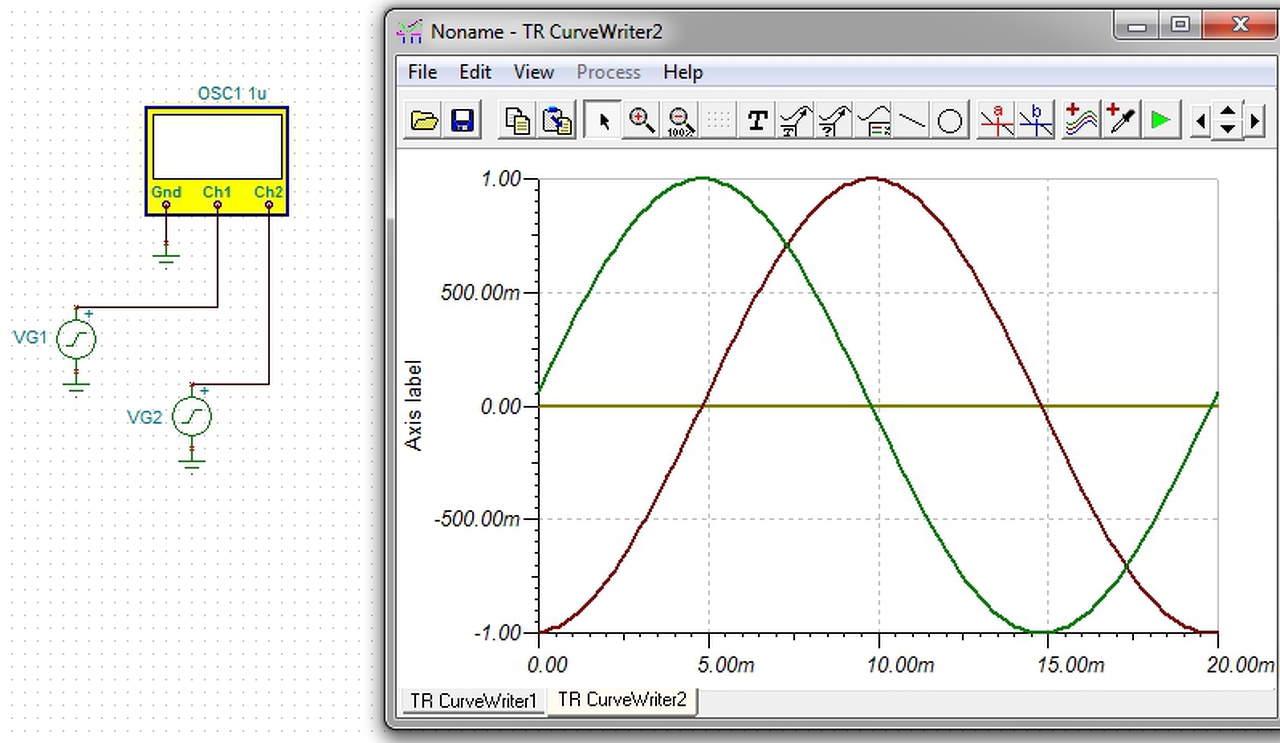Add more curves with the plus curves icon
Image resolution: width=1280 pixels, height=743 pixels.
click(x=1080, y=121)
